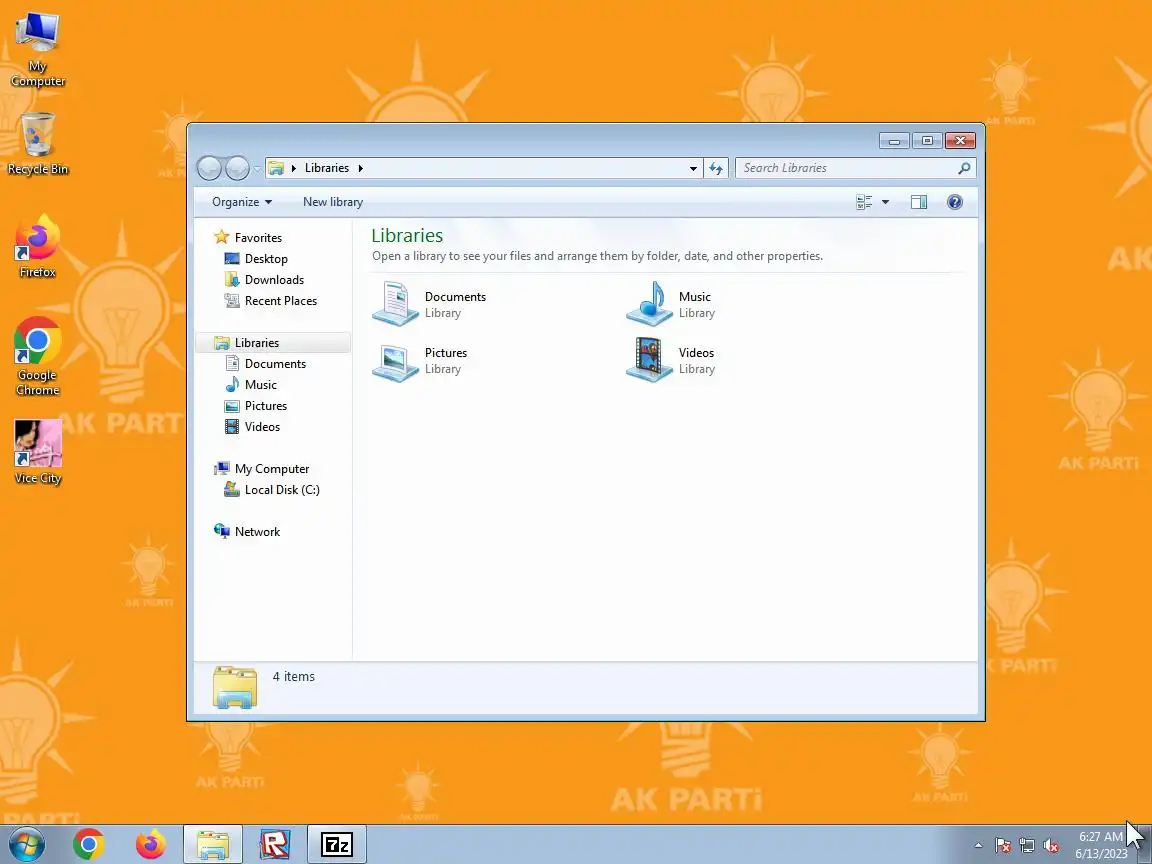Launch Vice City desktop shortcut
Image resolution: width=1152 pixels, height=864 pixels.
[x=37, y=453]
